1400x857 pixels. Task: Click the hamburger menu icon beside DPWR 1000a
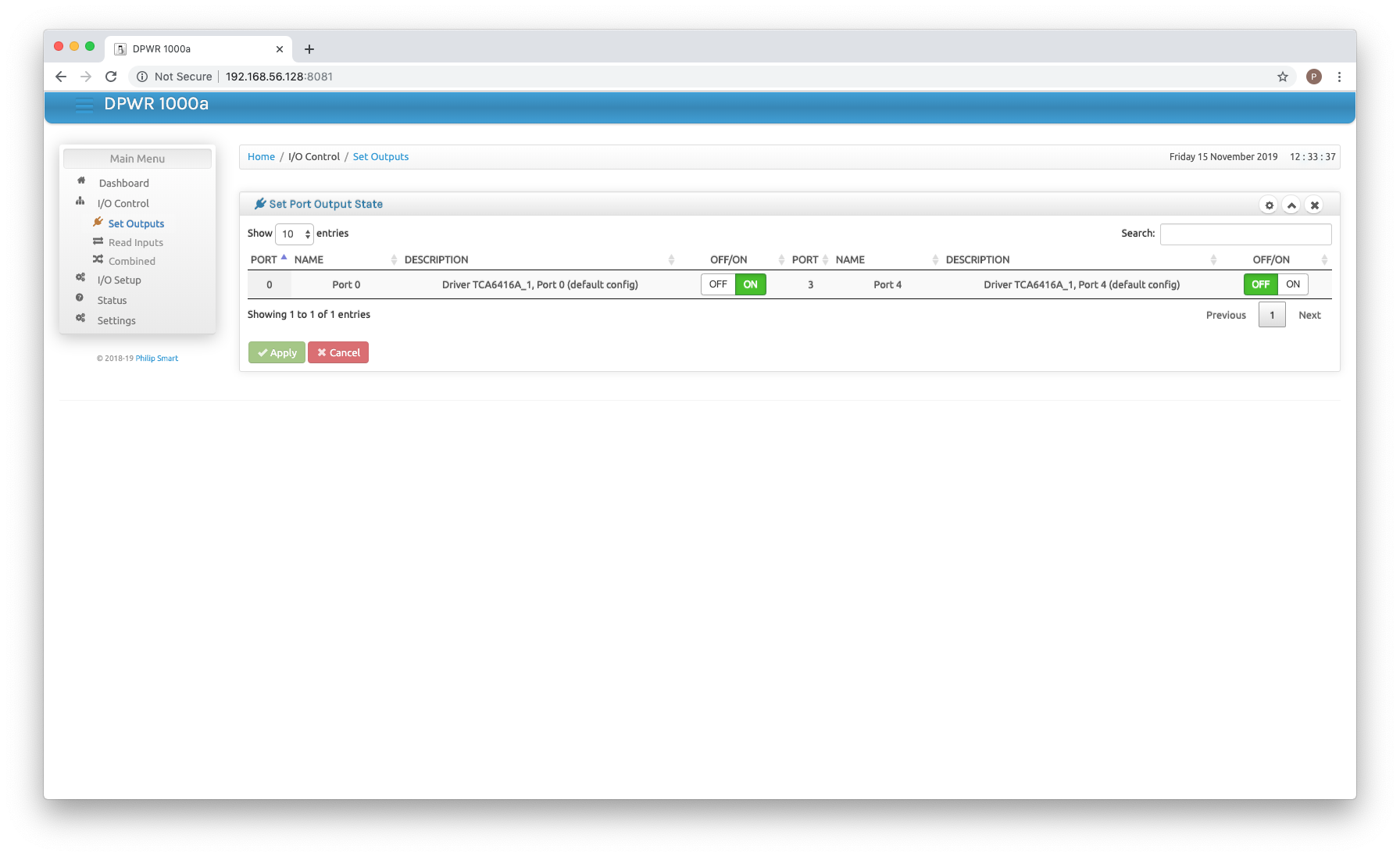[x=84, y=105]
